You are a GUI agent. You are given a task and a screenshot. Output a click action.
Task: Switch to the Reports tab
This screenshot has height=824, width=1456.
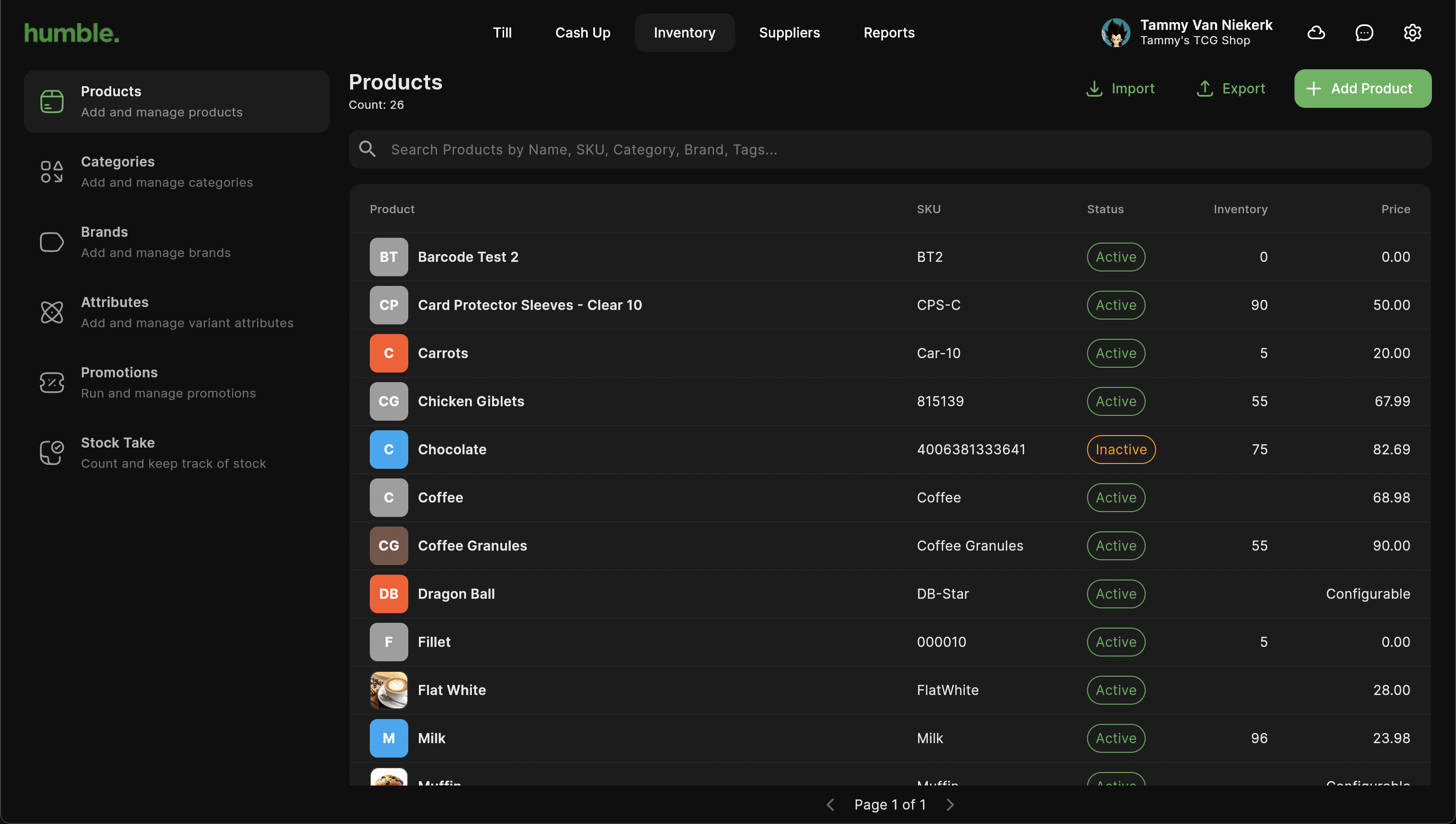coord(888,33)
